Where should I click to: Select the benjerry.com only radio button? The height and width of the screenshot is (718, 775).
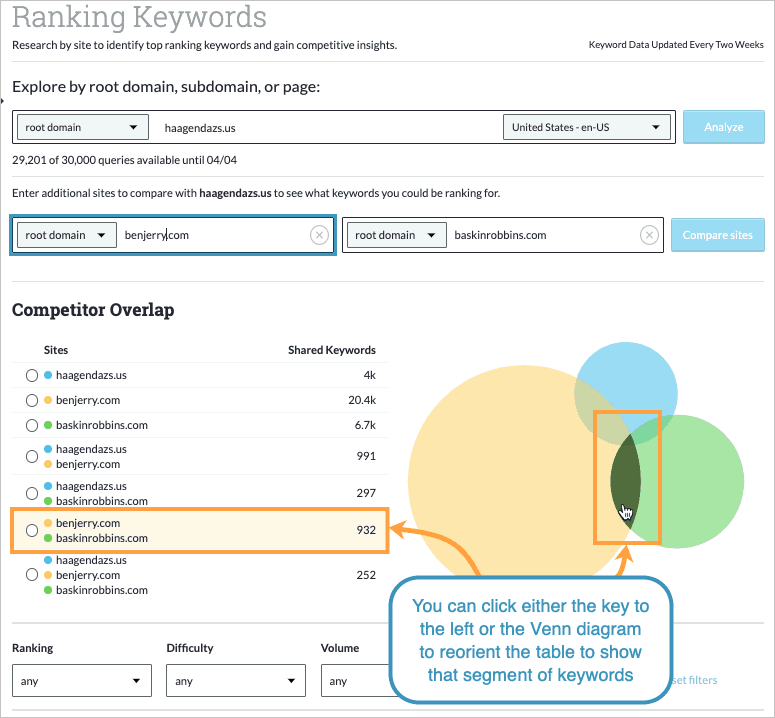point(32,400)
